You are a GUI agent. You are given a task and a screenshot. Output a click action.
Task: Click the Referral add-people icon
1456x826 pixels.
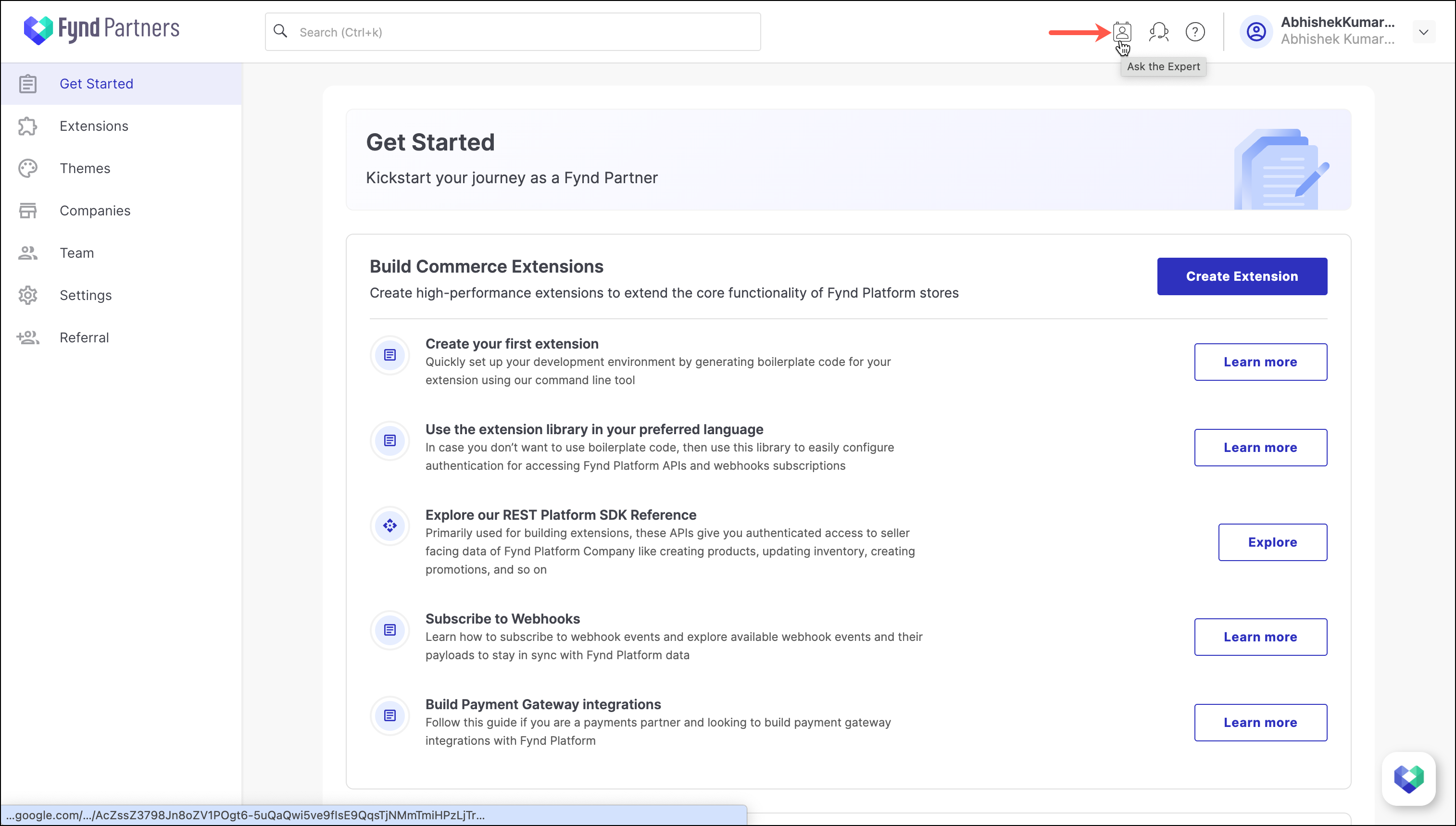(27, 338)
